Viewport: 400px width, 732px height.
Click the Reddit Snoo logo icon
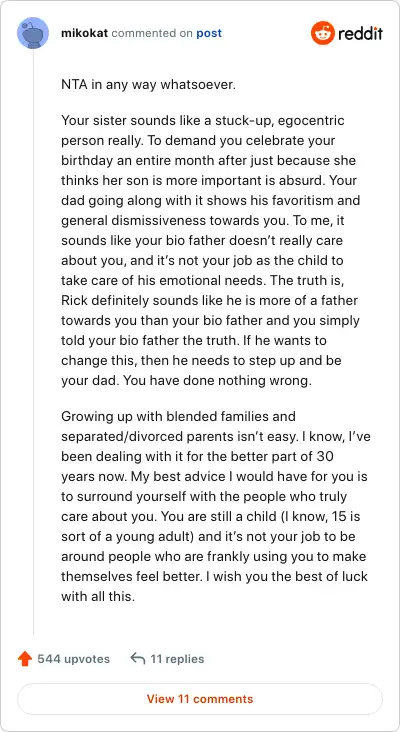click(x=323, y=33)
